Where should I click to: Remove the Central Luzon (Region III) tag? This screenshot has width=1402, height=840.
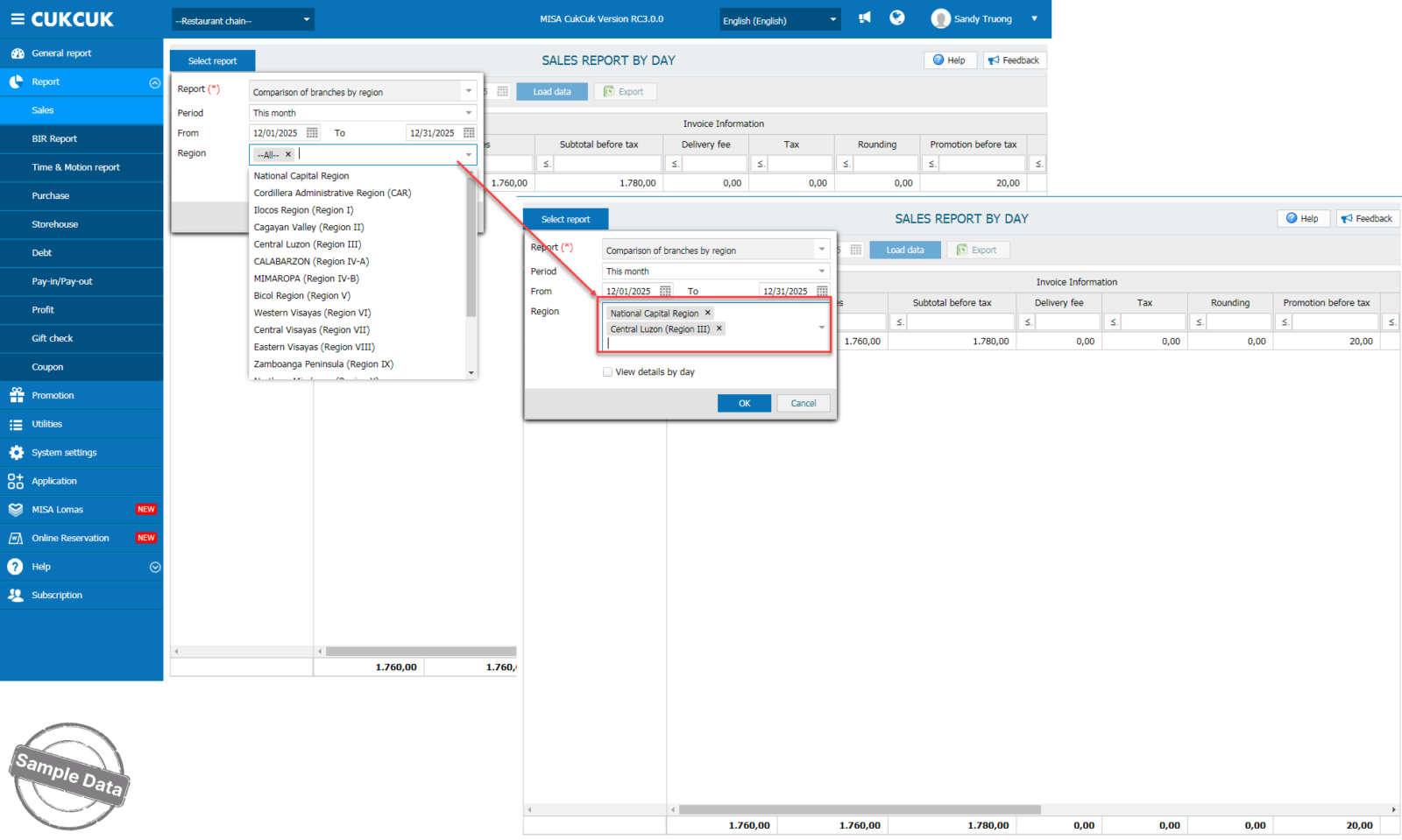click(x=719, y=328)
